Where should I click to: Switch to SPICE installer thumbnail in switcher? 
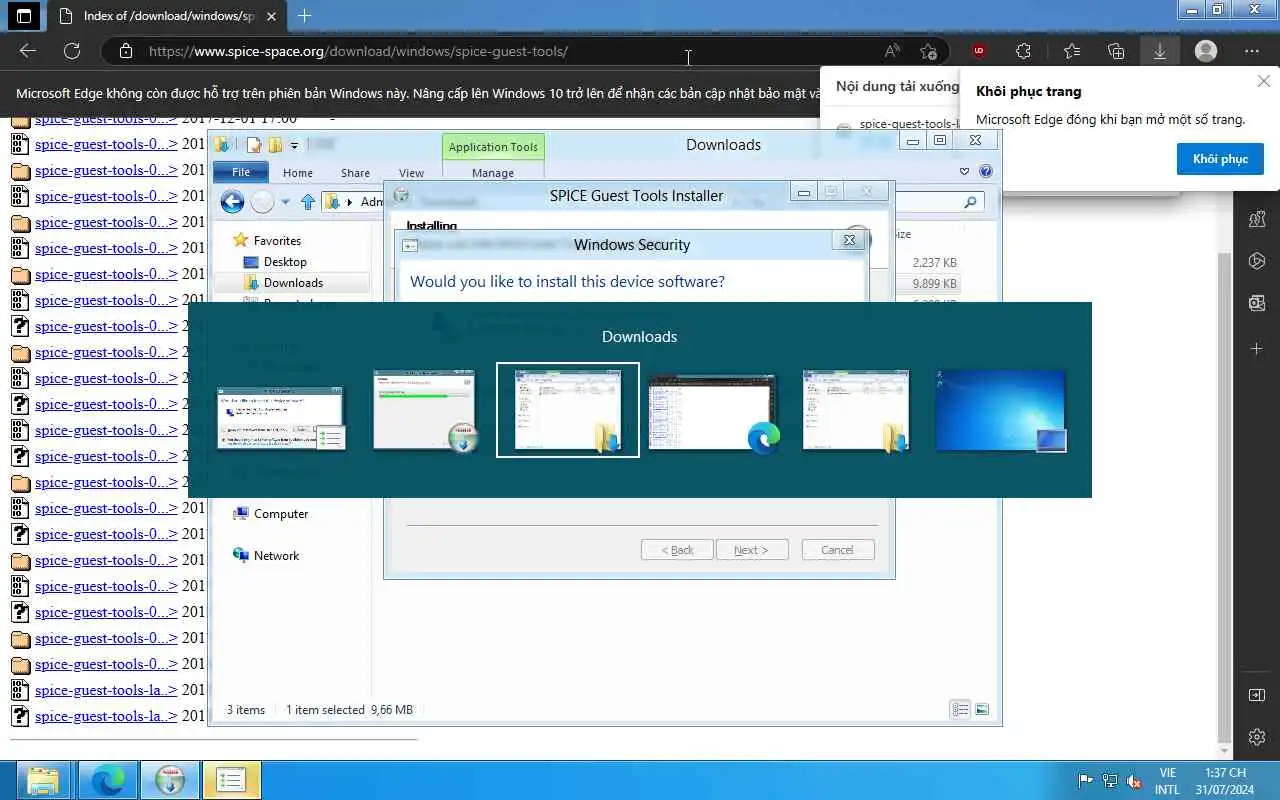click(425, 410)
